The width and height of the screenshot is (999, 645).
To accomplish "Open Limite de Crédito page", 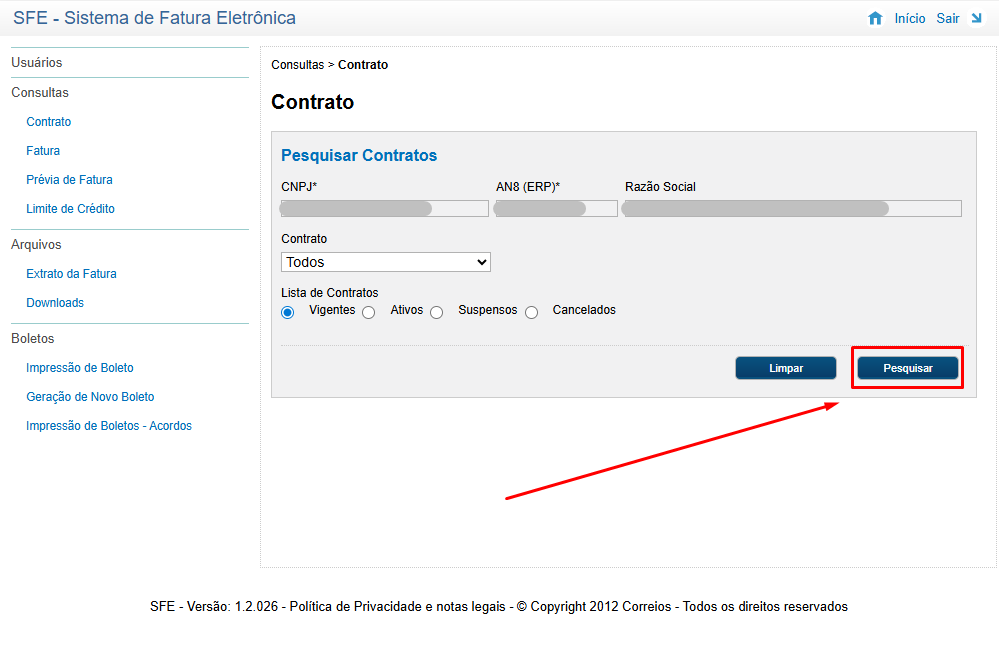I will (x=70, y=209).
